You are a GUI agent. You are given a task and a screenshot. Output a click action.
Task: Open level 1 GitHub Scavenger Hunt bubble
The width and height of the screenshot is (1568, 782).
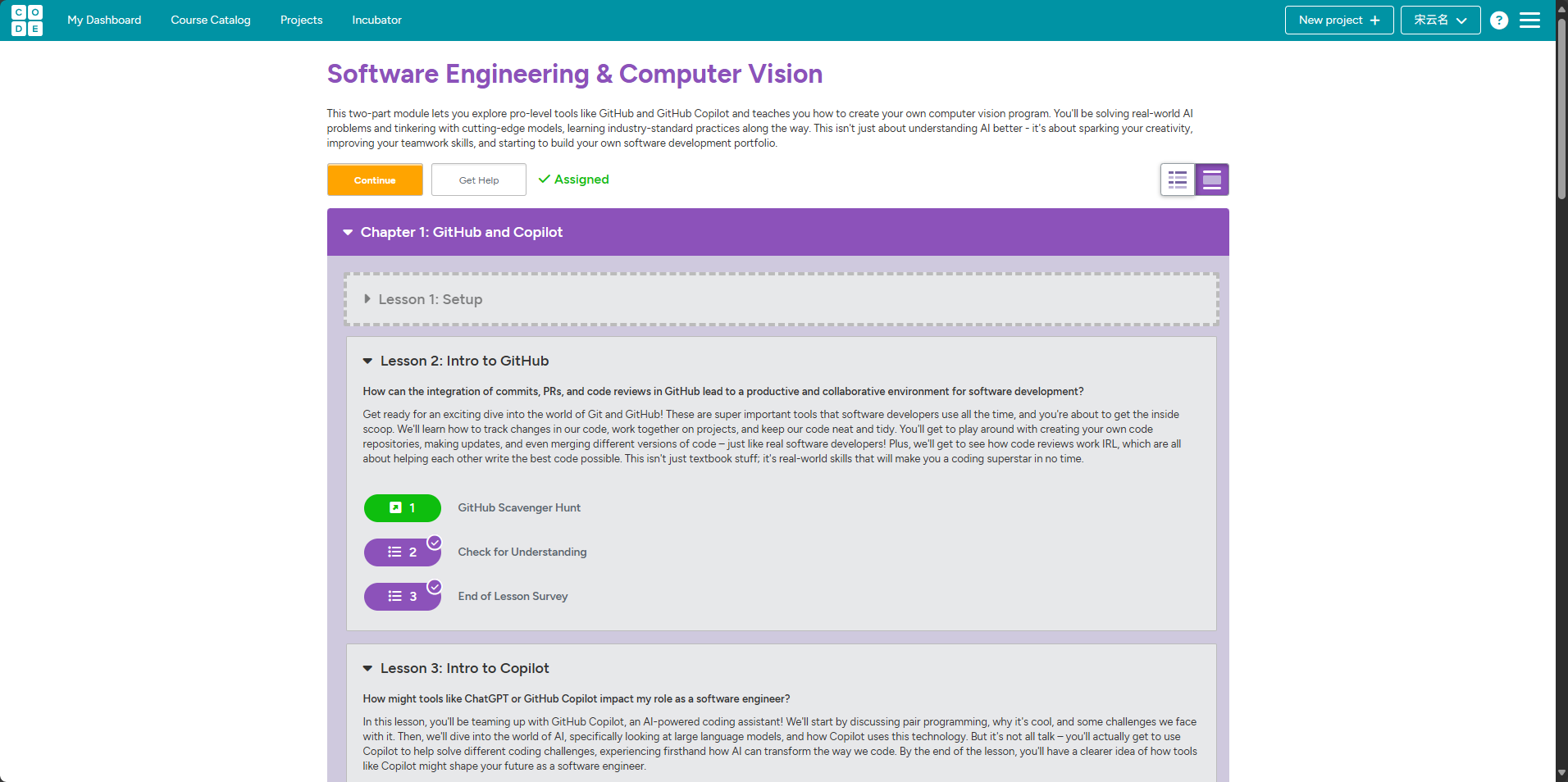click(403, 508)
